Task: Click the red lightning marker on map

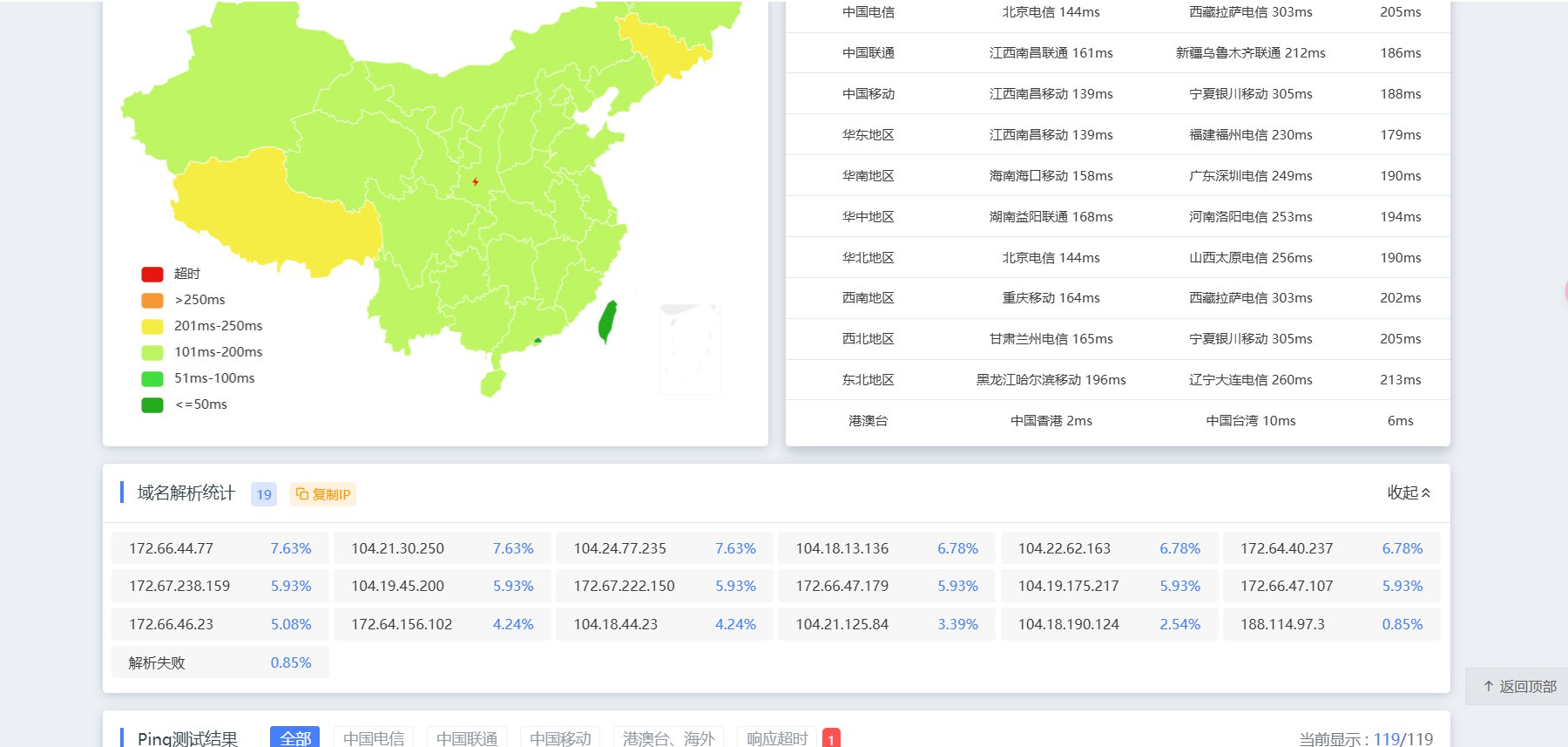Action: pyautogui.click(x=475, y=182)
